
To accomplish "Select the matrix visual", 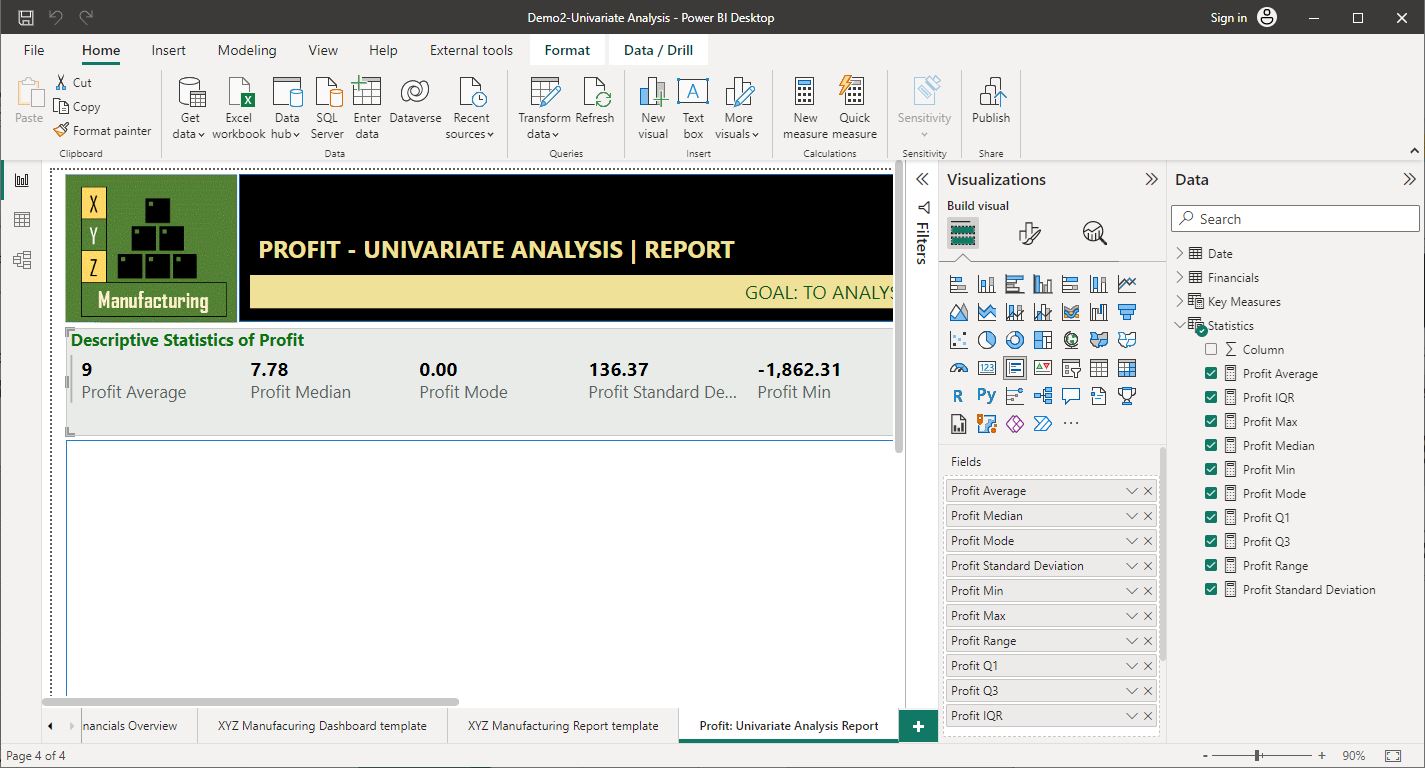I will (x=1127, y=368).
